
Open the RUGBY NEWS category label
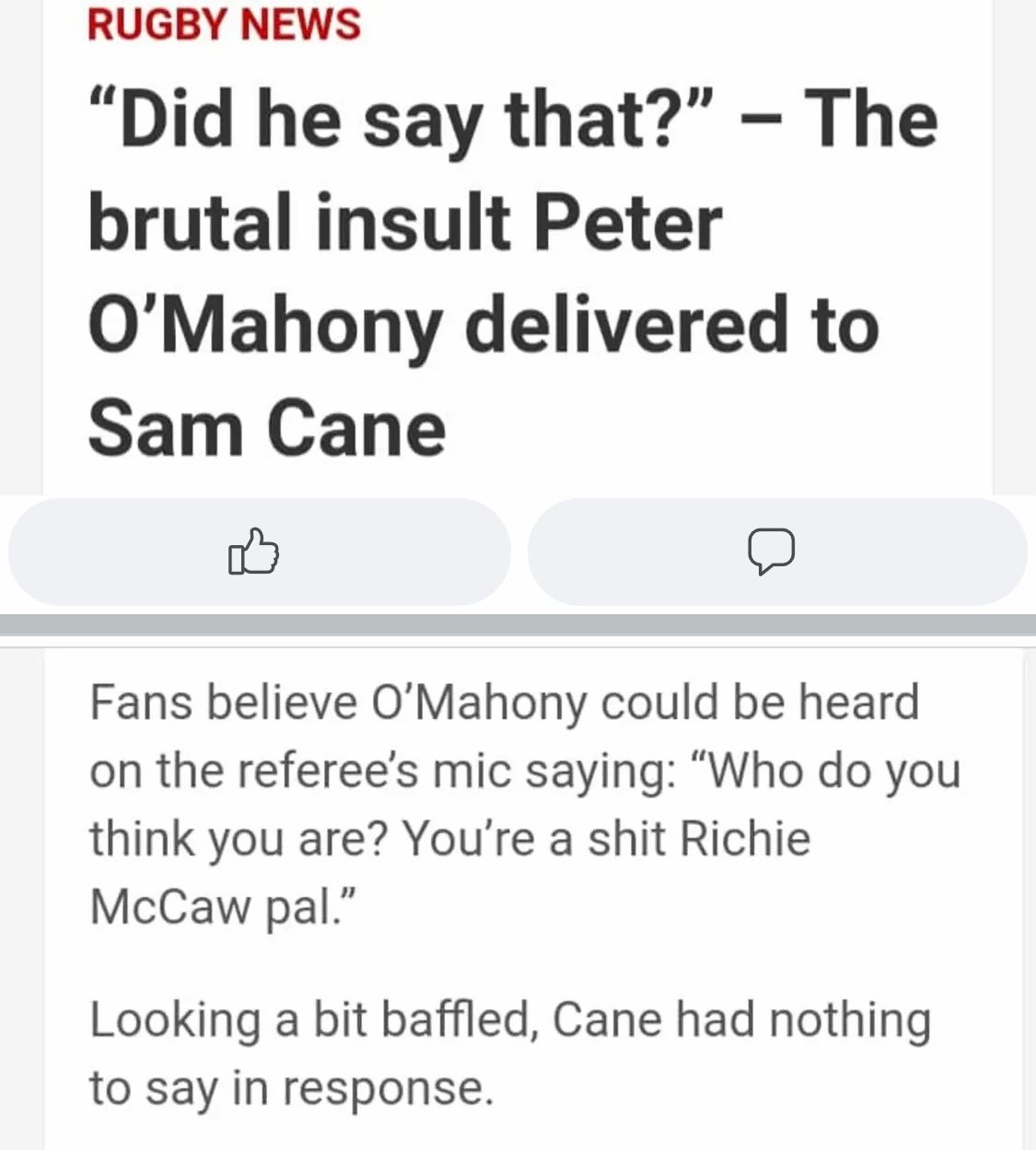tap(224, 23)
